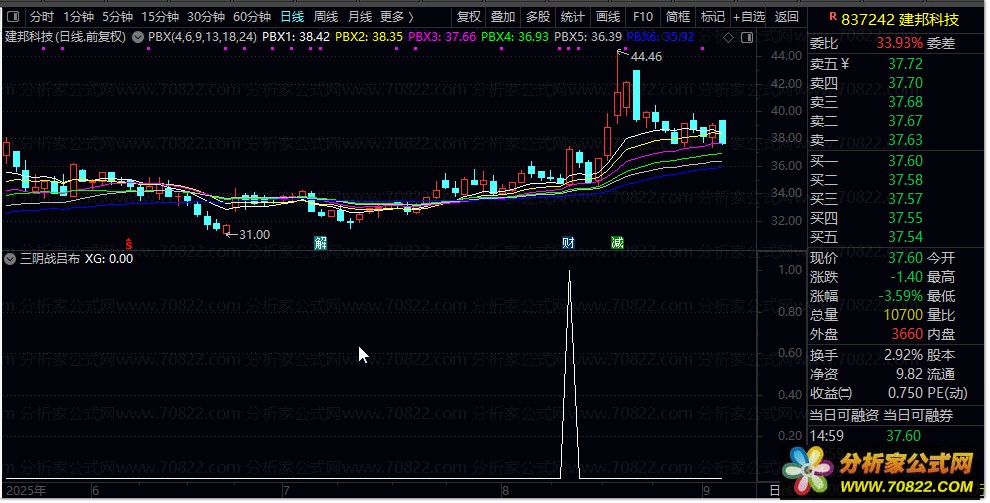Open the 复权 adjustment option
Screen dimensions: 990x503
click(469, 16)
